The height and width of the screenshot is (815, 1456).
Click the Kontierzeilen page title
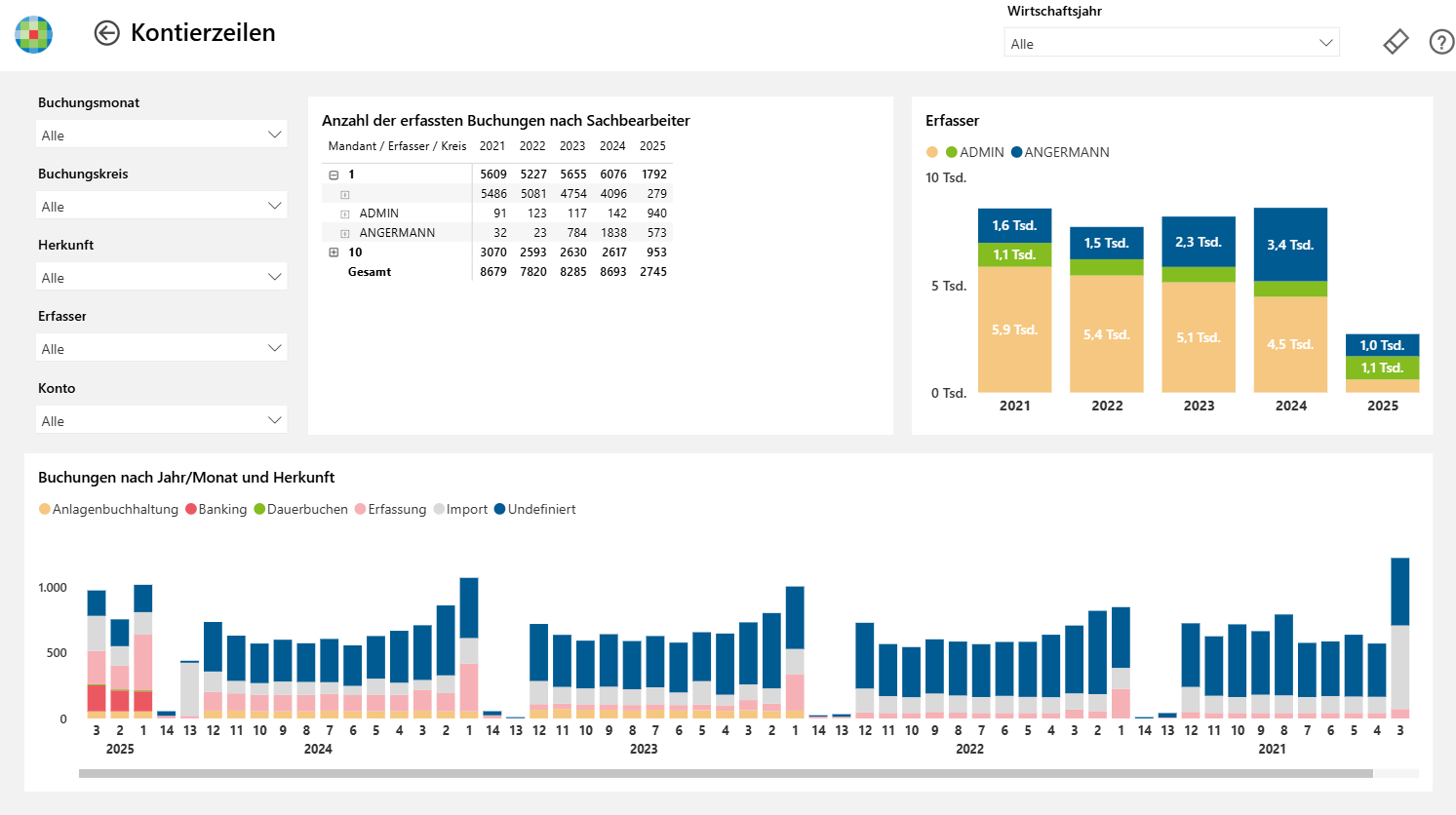(x=203, y=33)
